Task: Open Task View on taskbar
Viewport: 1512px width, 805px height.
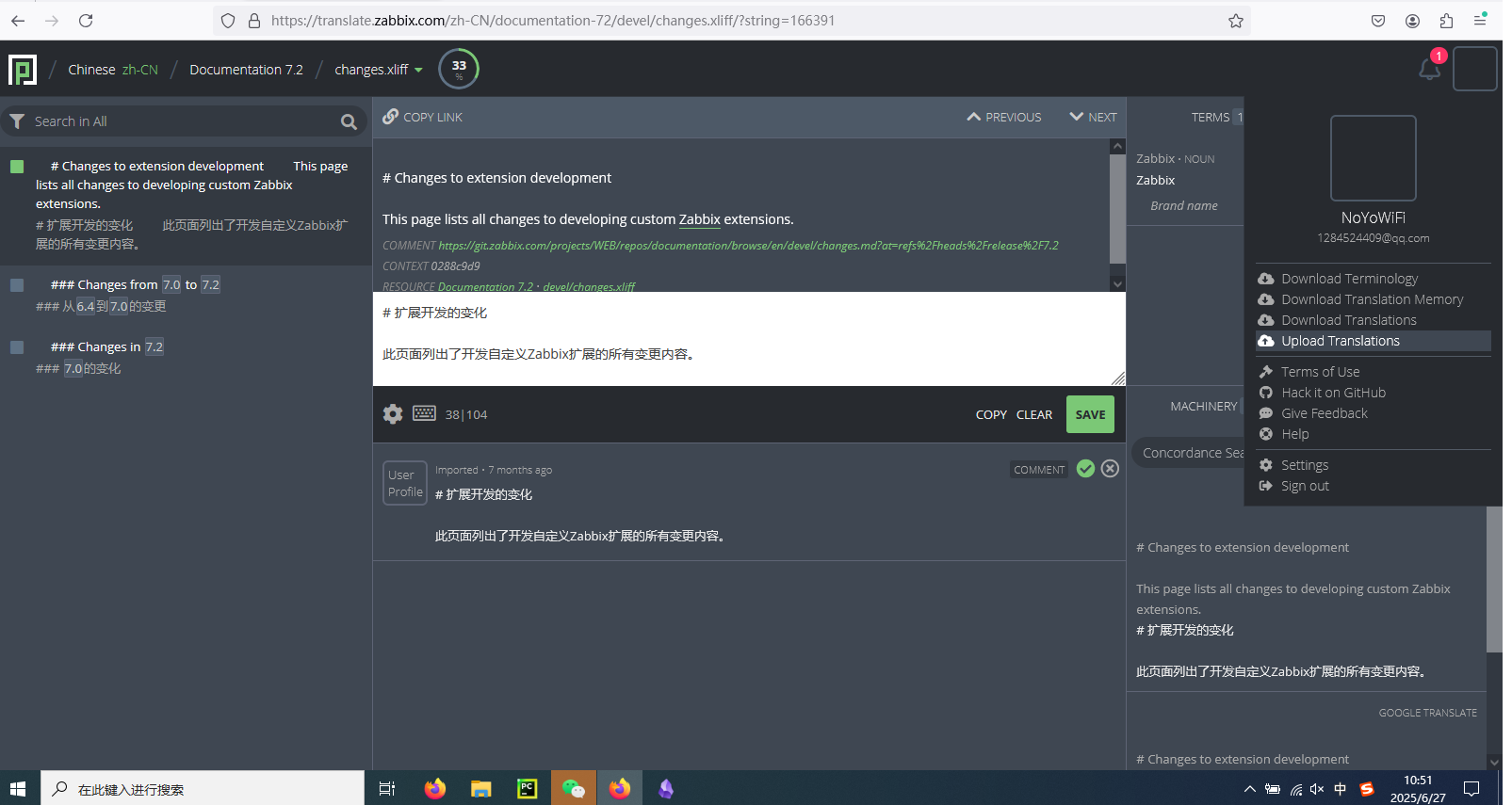Action: pos(387,789)
